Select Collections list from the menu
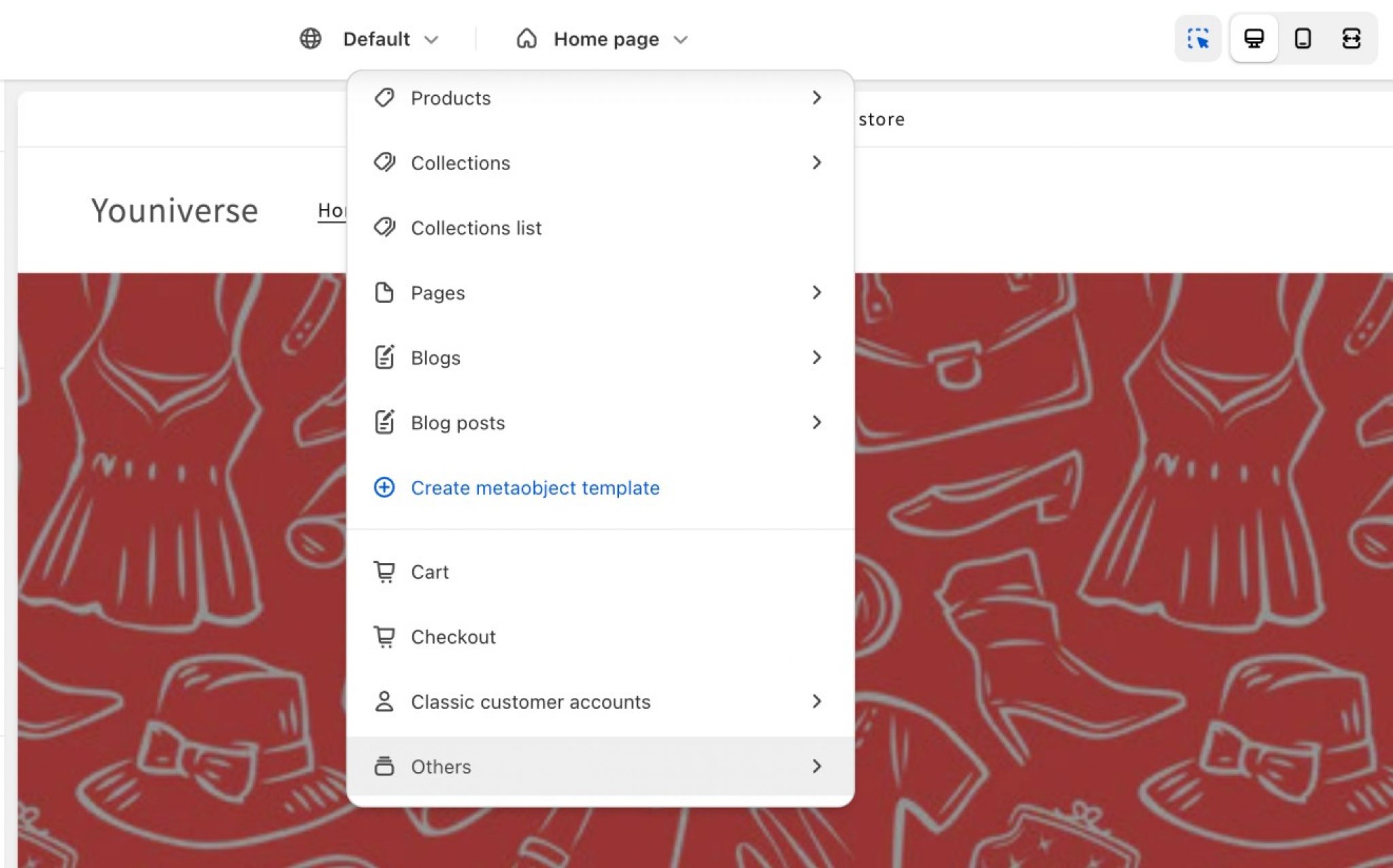 tap(476, 228)
